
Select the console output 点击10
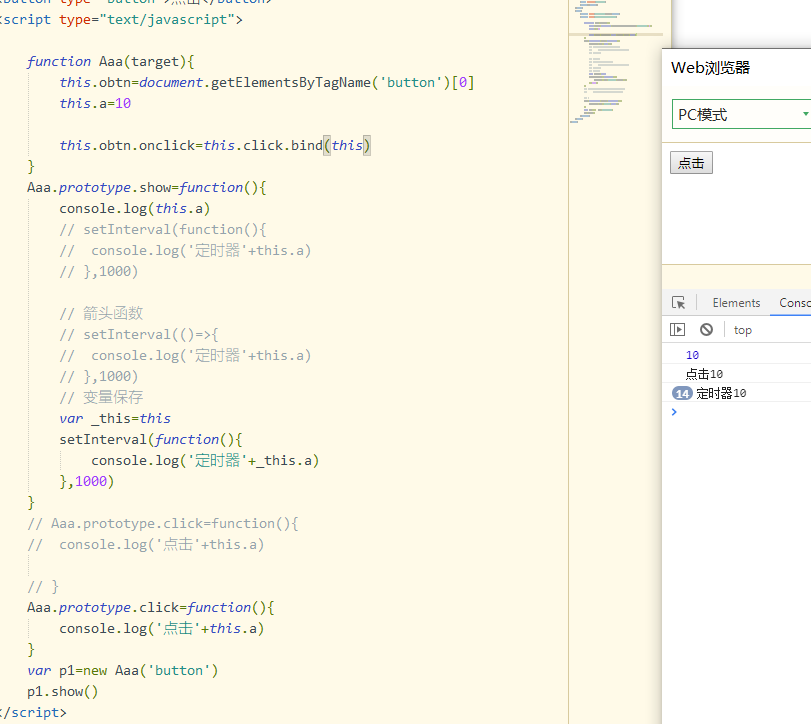tap(704, 374)
